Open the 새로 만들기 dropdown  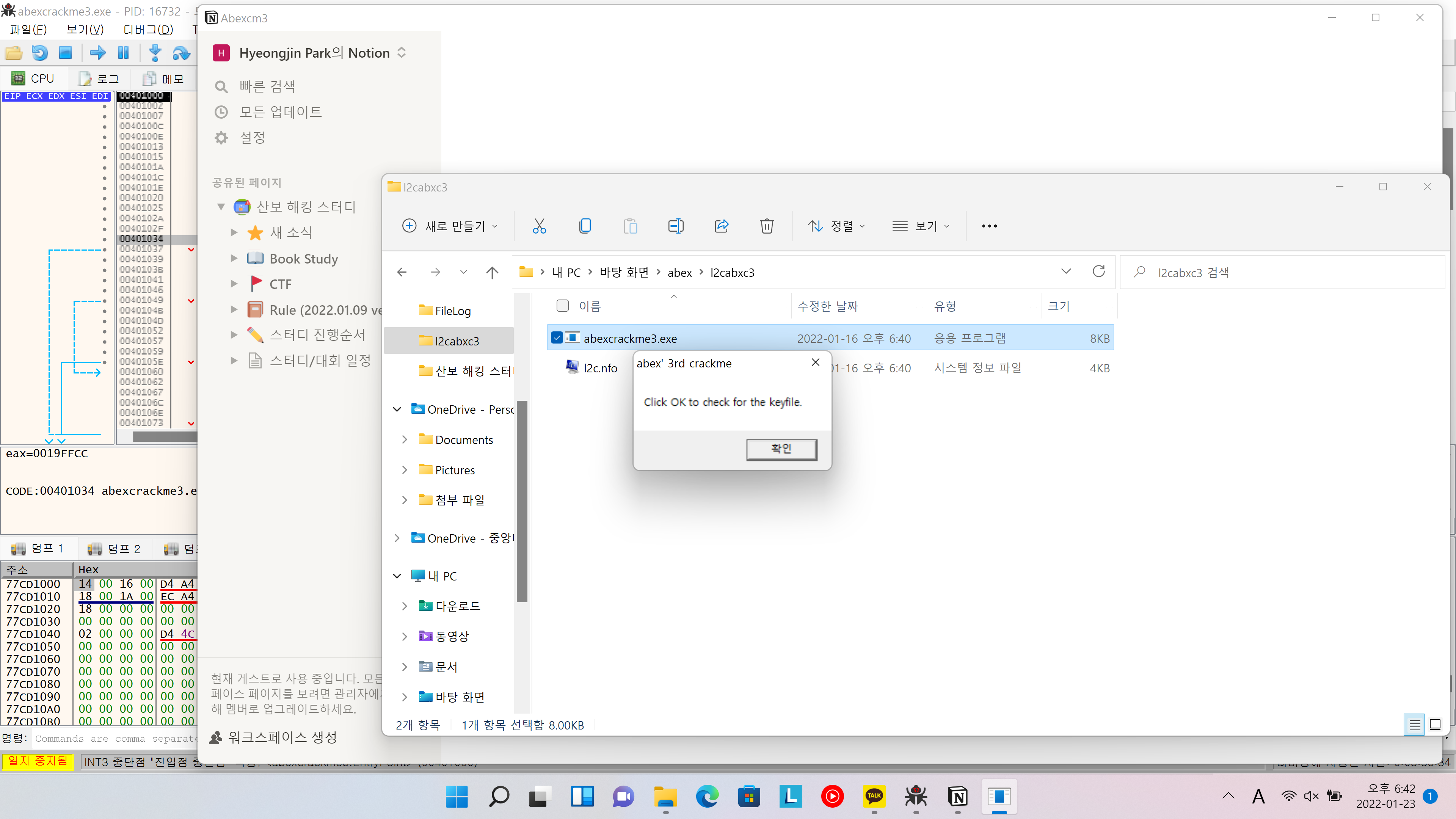point(450,226)
